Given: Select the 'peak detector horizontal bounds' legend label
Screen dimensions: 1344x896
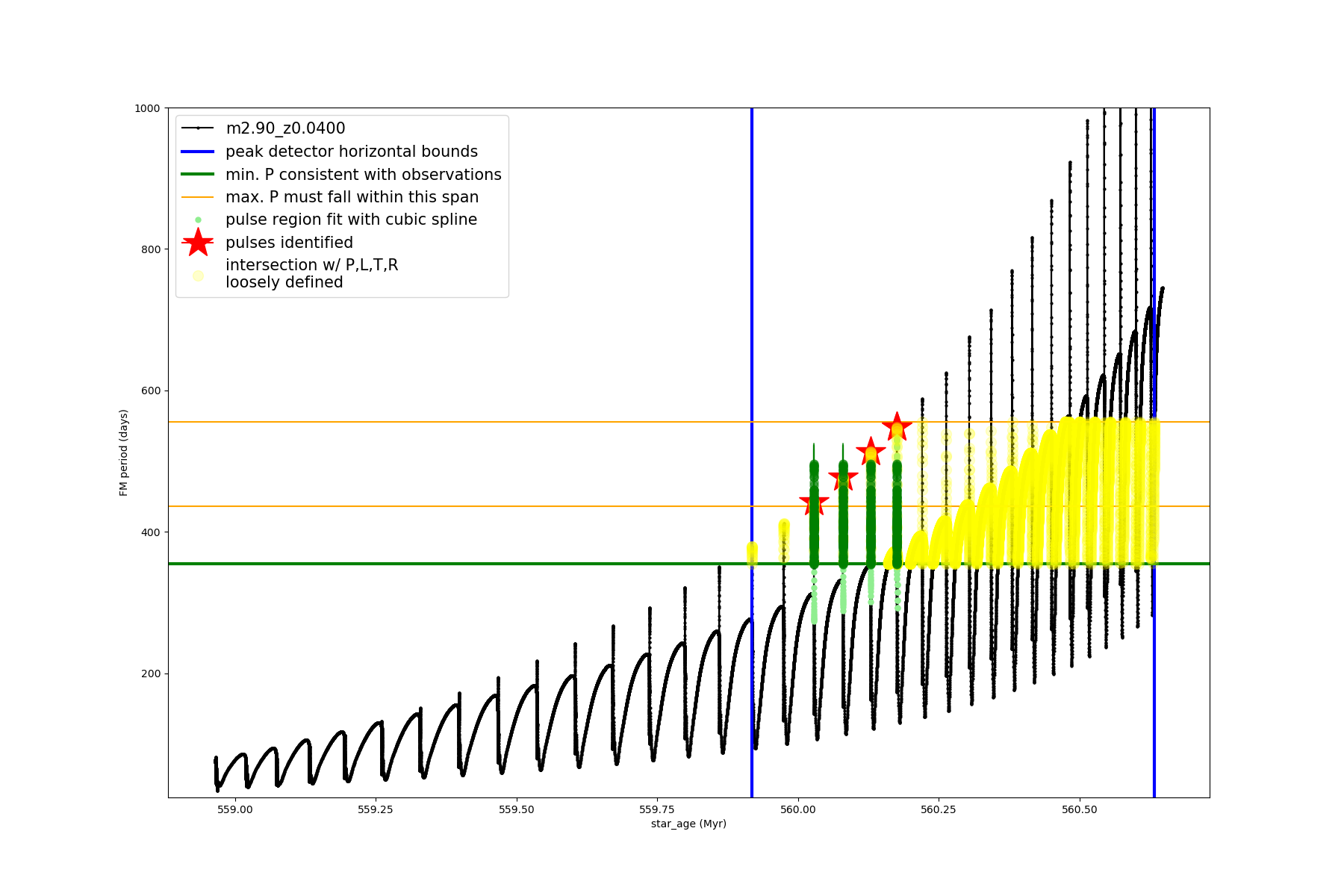Looking at the screenshot, I should [x=351, y=152].
